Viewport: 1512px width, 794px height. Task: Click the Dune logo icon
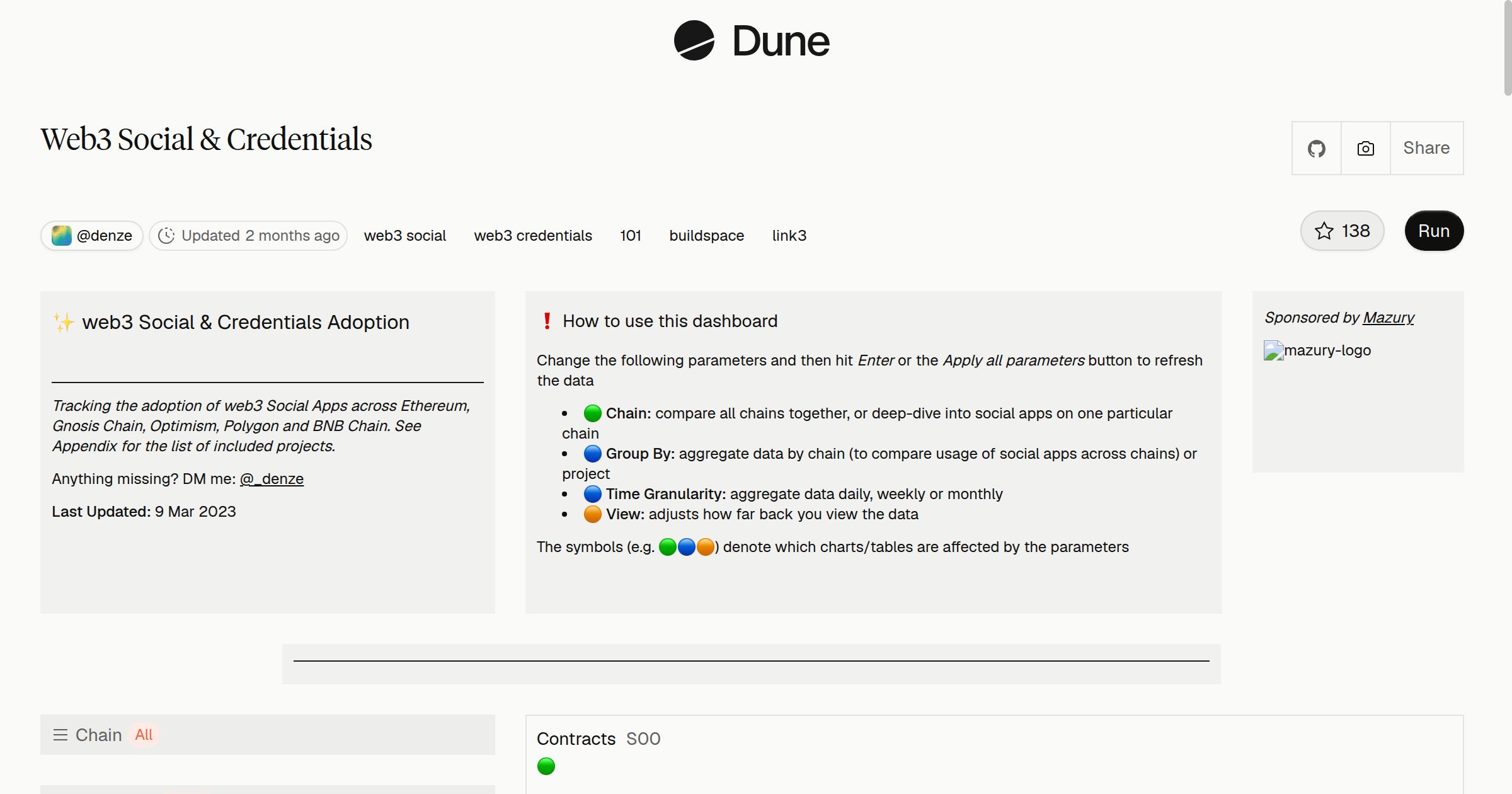694,40
